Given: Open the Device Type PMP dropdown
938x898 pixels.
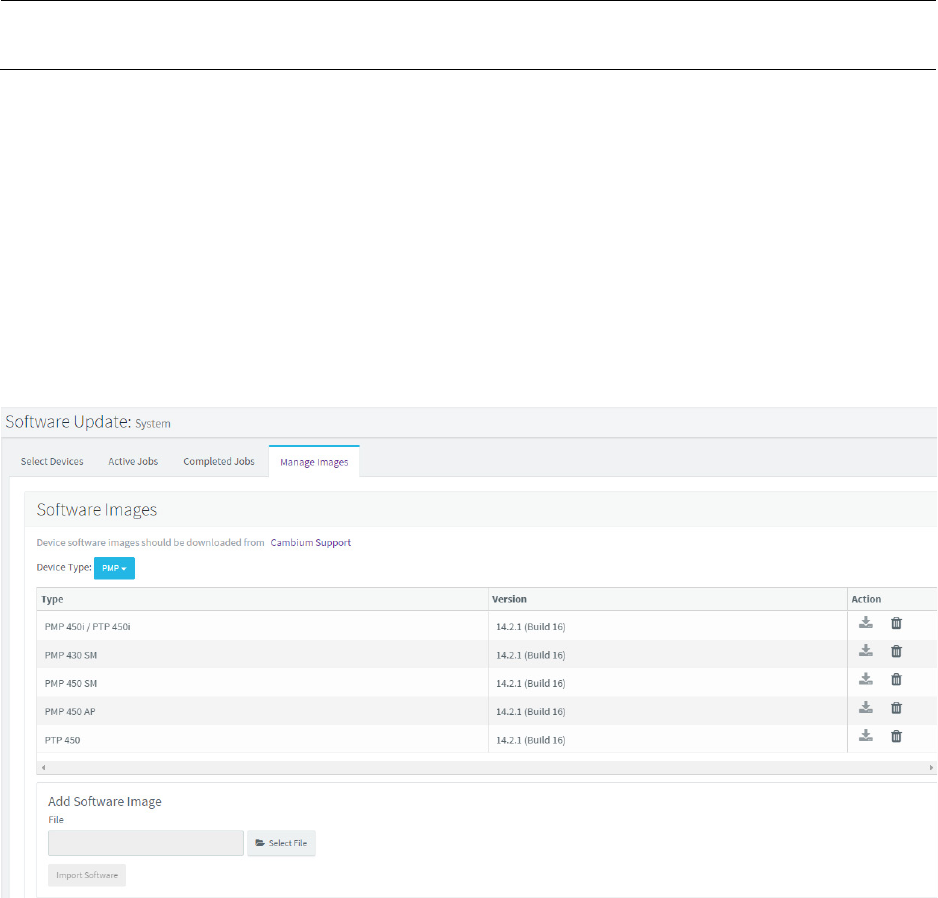Looking at the screenshot, I should pyautogui.click(x=114, y=568).
